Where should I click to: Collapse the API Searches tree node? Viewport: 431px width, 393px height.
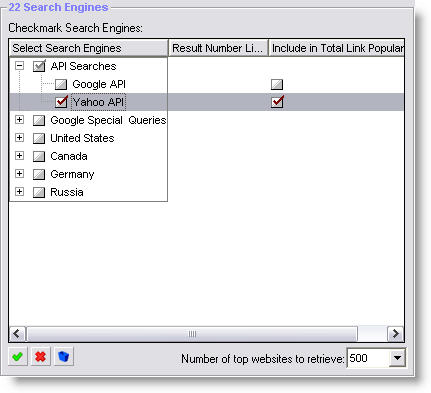pyautogui.click(x=20, y=66)
